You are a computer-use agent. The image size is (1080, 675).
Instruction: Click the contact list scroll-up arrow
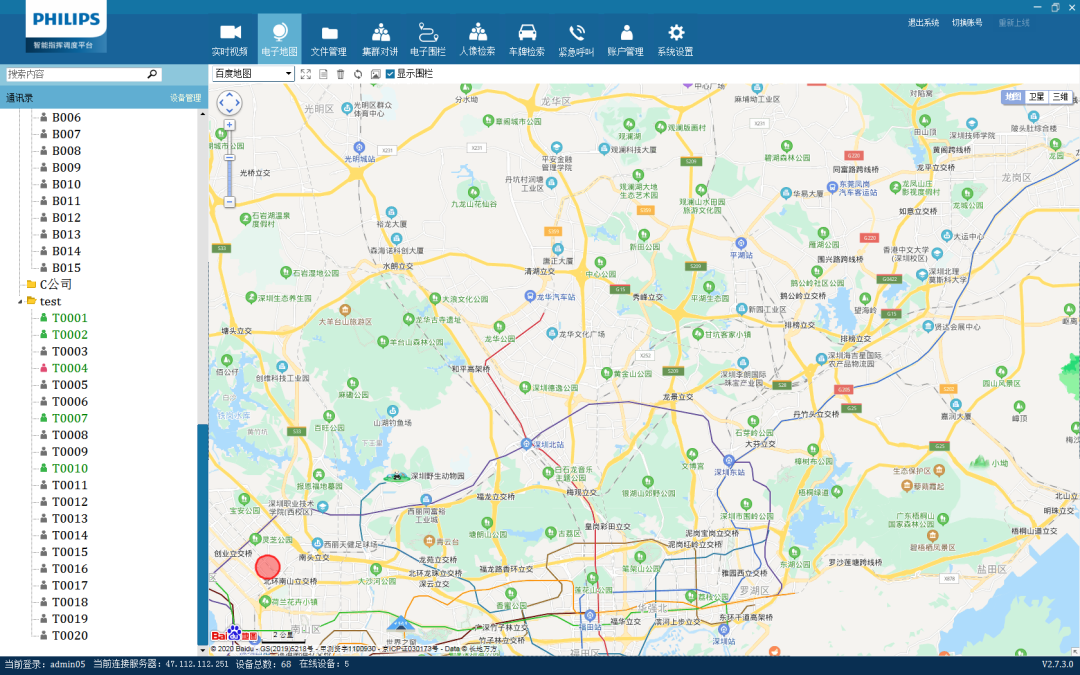point(202,114)
